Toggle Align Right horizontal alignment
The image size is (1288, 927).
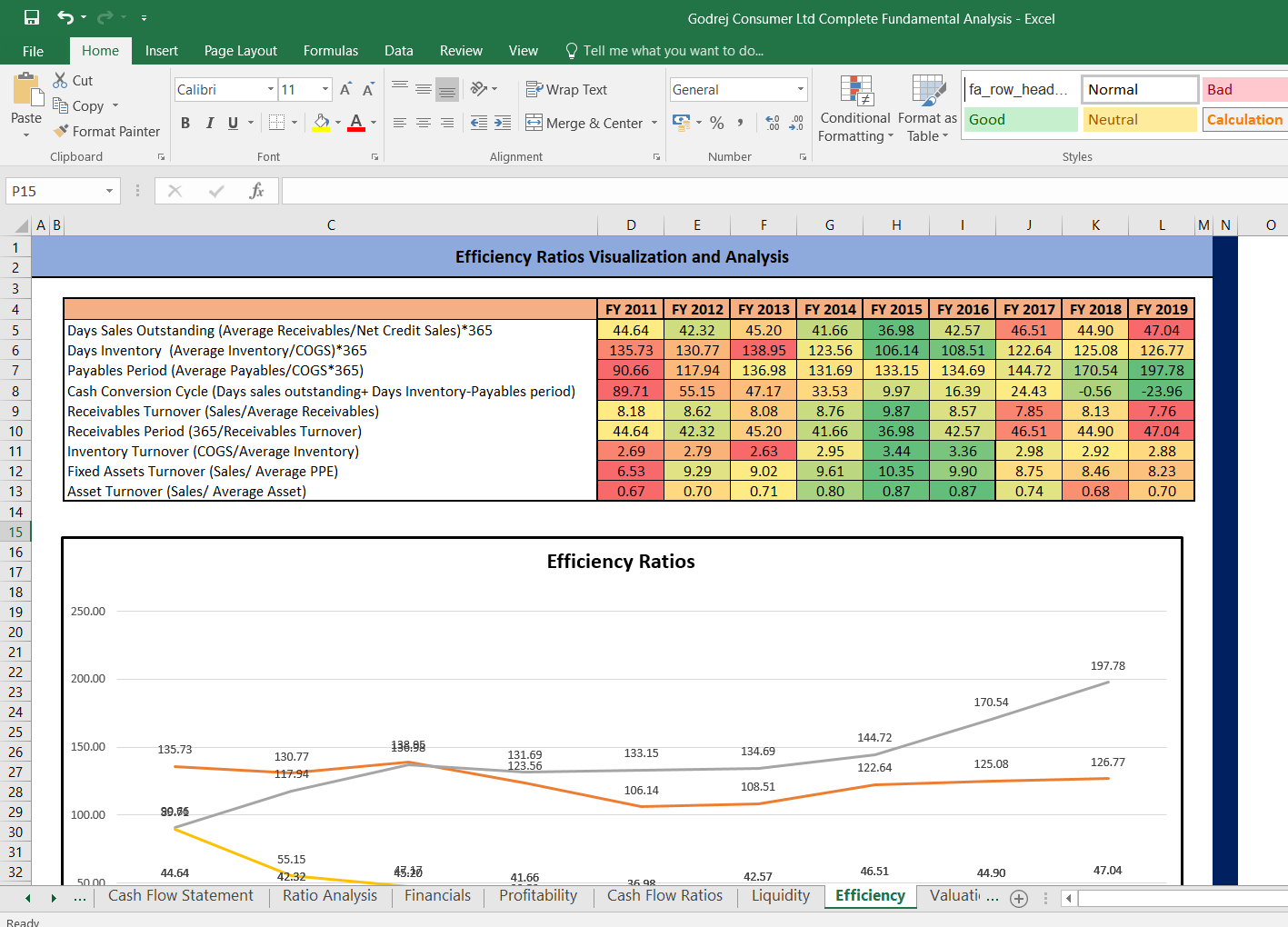[x=447, y=123]
